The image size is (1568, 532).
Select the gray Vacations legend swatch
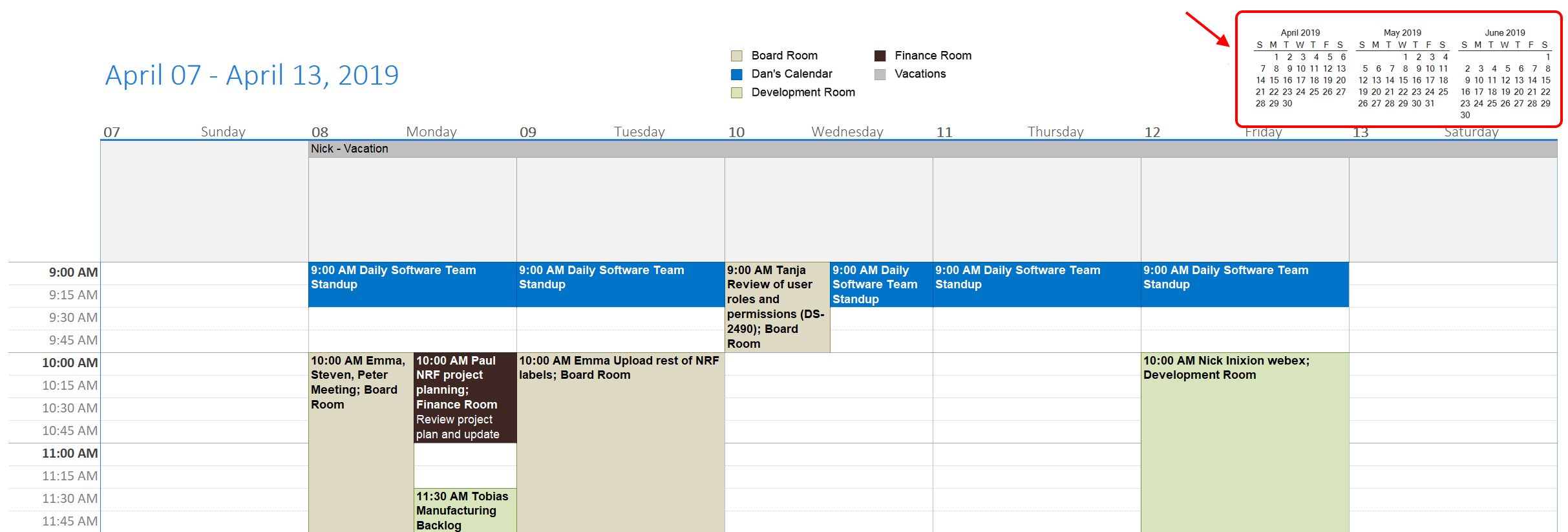click(x=880, y=74)
